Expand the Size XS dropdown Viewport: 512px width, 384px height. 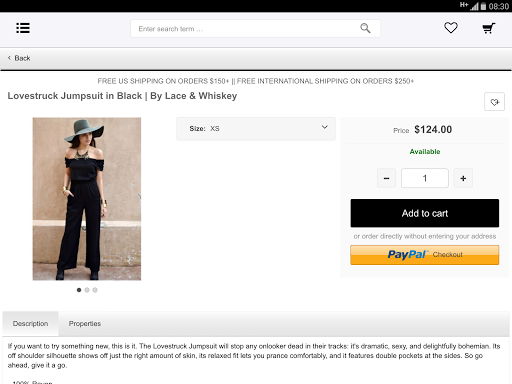[x=256, y=129]
